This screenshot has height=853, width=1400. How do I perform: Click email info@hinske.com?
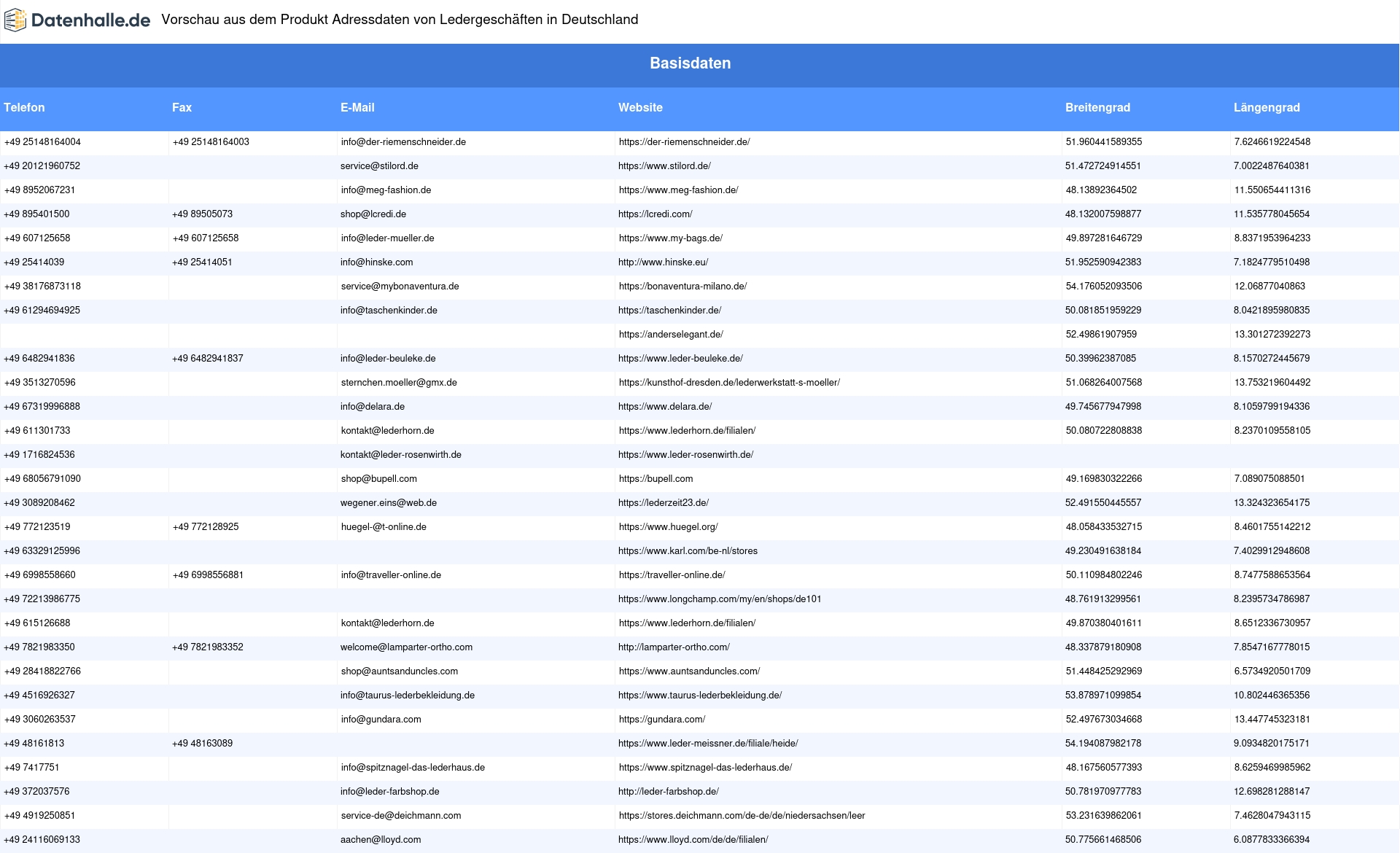[376, 262]
